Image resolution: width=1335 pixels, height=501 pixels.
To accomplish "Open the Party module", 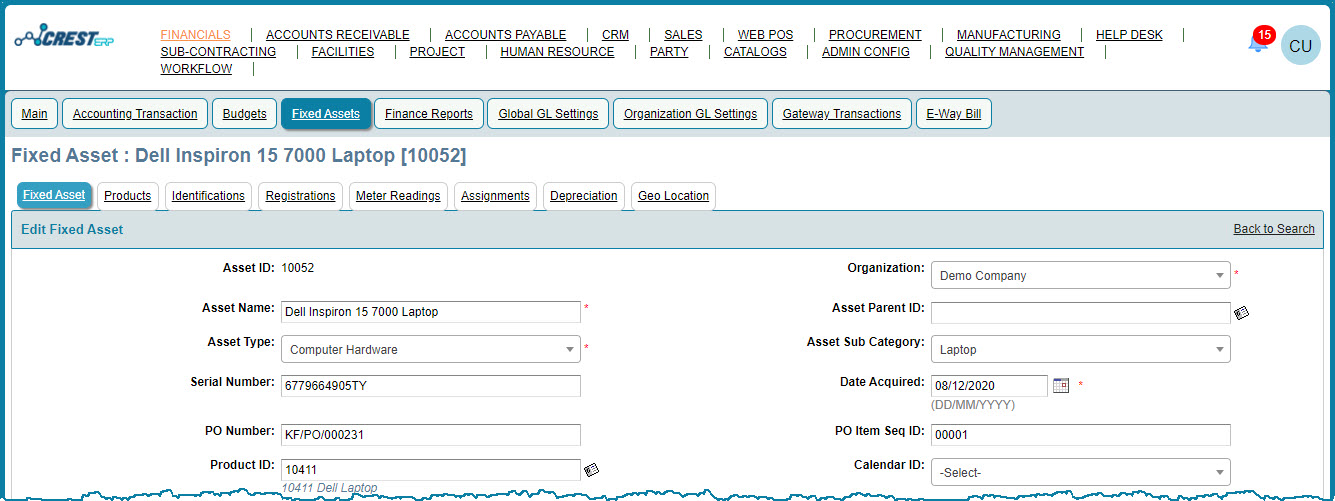I will click(669, 51).
